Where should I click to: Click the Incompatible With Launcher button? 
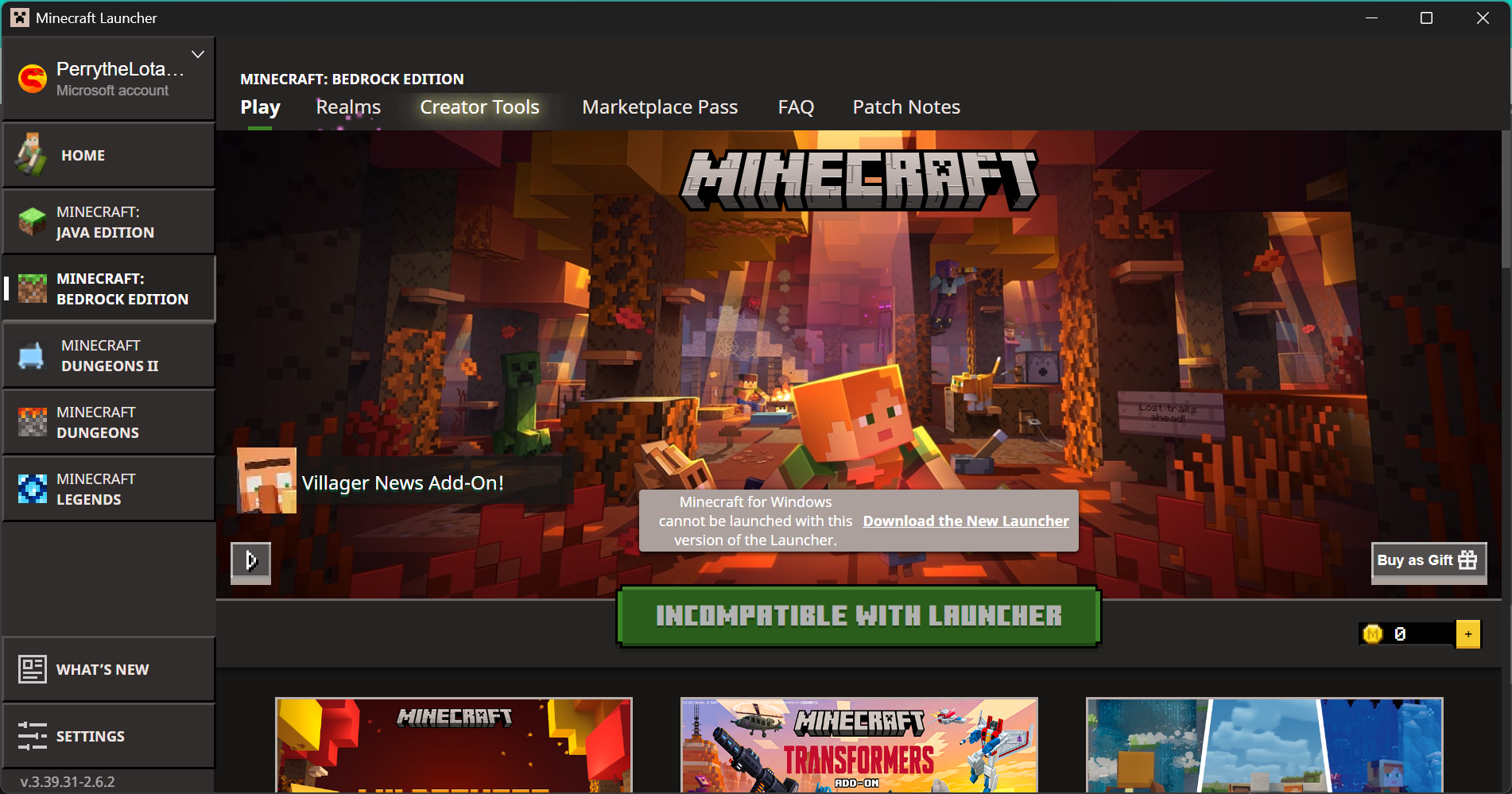point(859,616)
